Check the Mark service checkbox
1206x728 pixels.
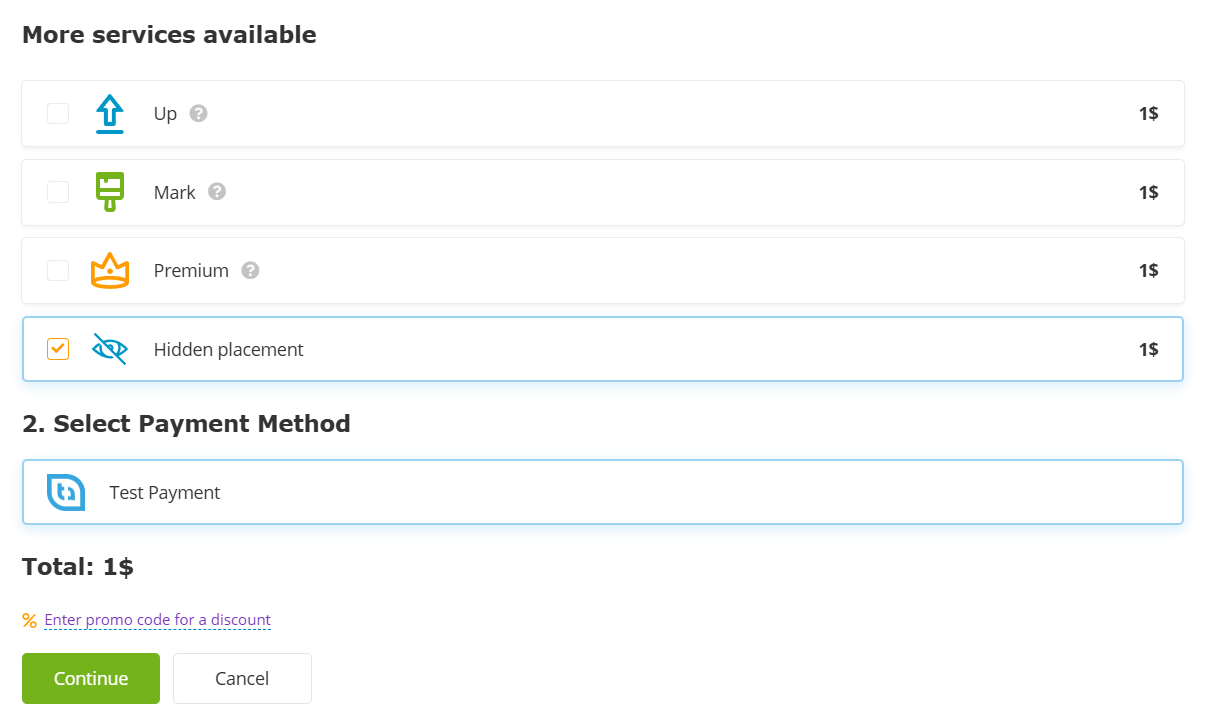pyautogui.click(x=58, y=192)
